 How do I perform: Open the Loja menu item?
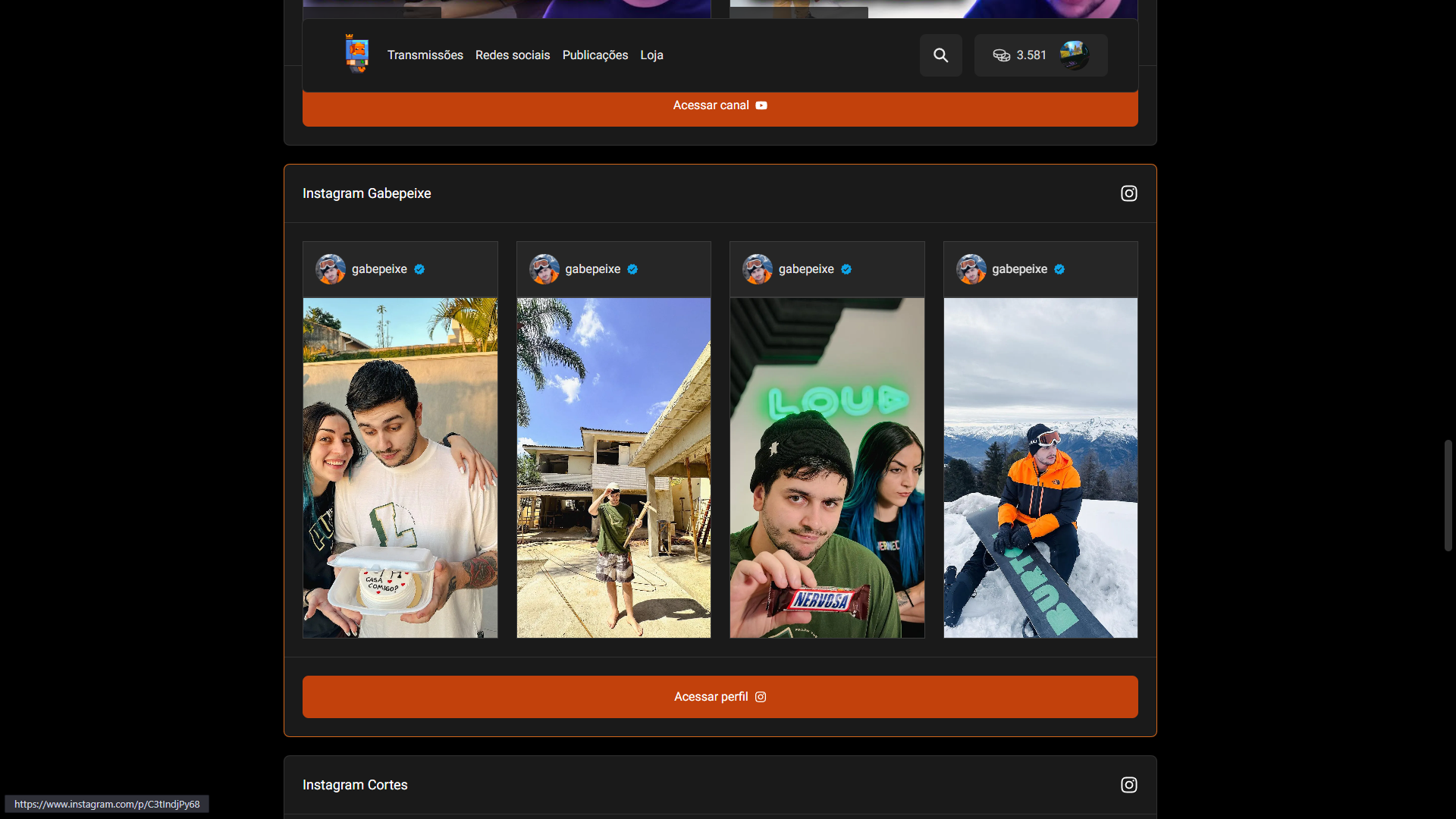click(x=651, y=55)
